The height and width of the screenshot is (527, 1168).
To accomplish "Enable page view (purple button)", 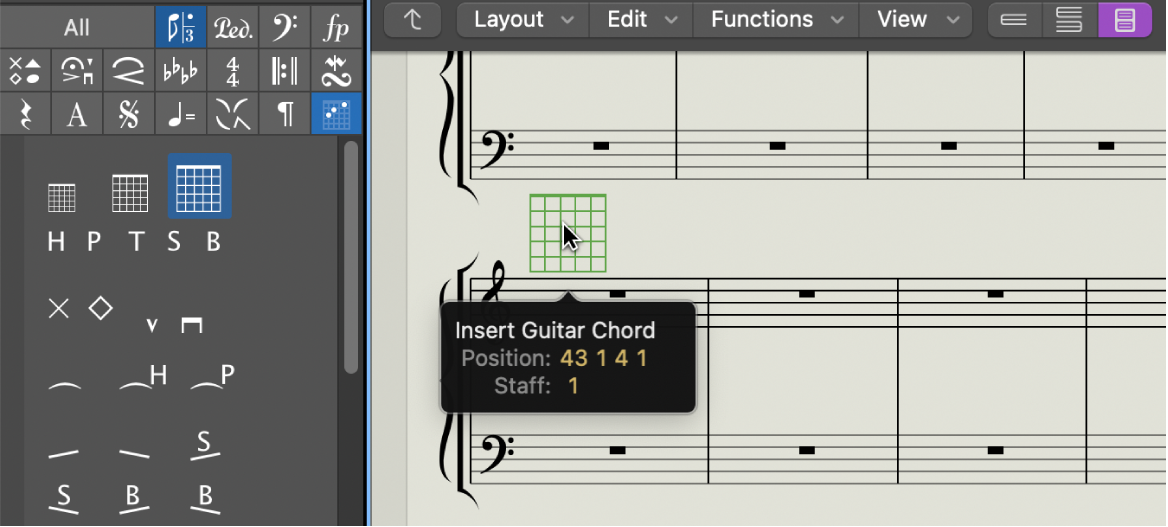I will click(x=1125, y=19).
